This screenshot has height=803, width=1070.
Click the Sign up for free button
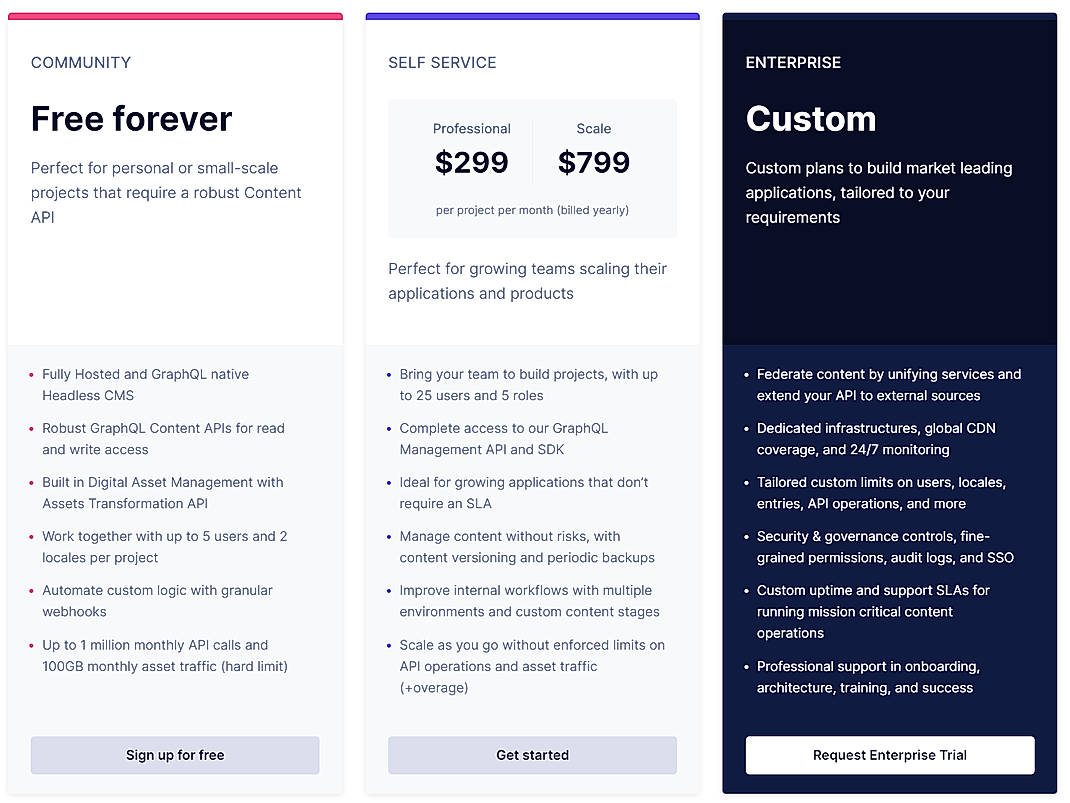174,755
